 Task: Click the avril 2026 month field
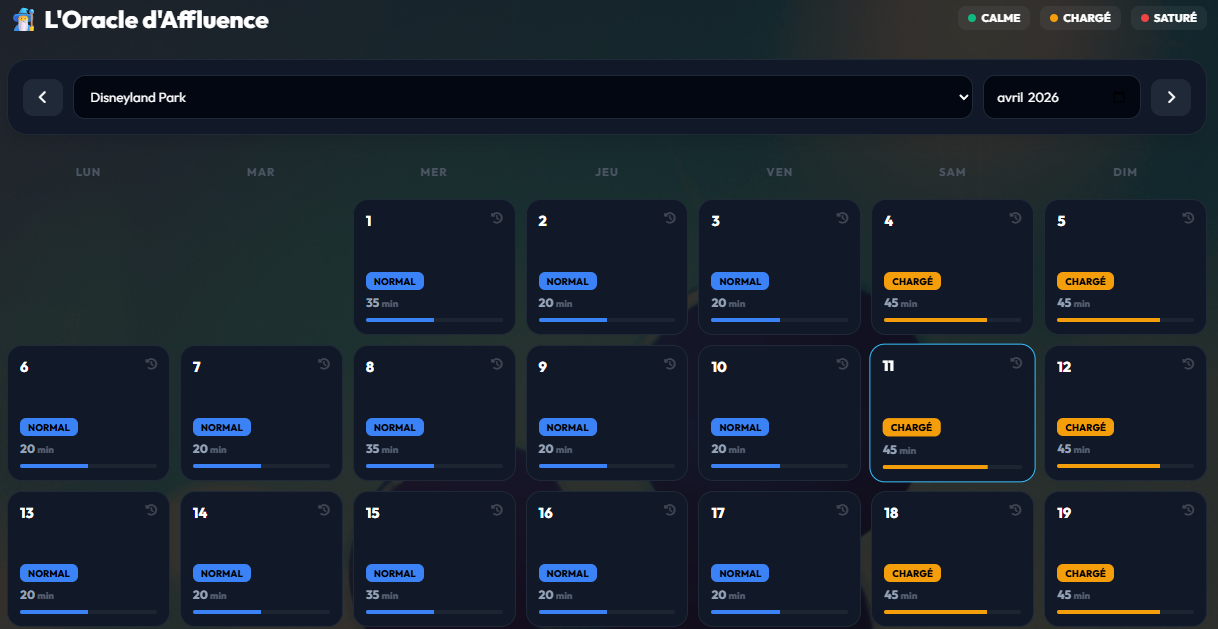[1045, 97]
